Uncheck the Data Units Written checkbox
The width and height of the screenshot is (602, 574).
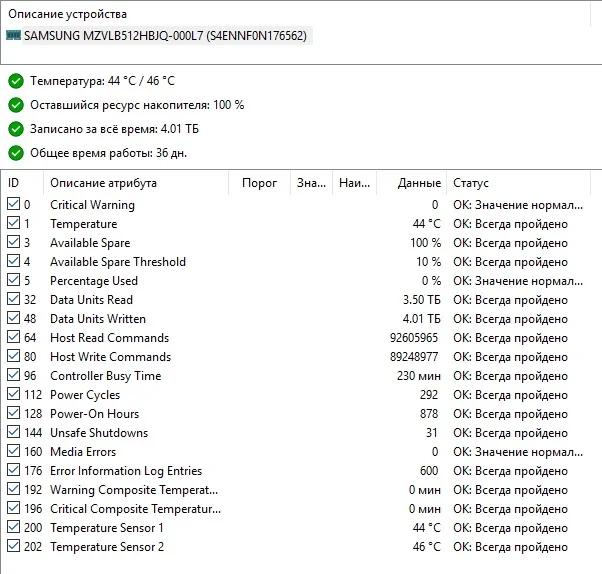click(13, 318)
